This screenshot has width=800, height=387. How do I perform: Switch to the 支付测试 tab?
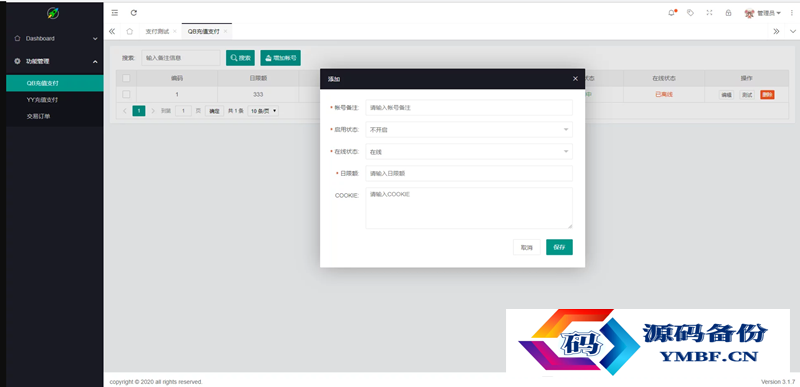click(x=157, y=31)
